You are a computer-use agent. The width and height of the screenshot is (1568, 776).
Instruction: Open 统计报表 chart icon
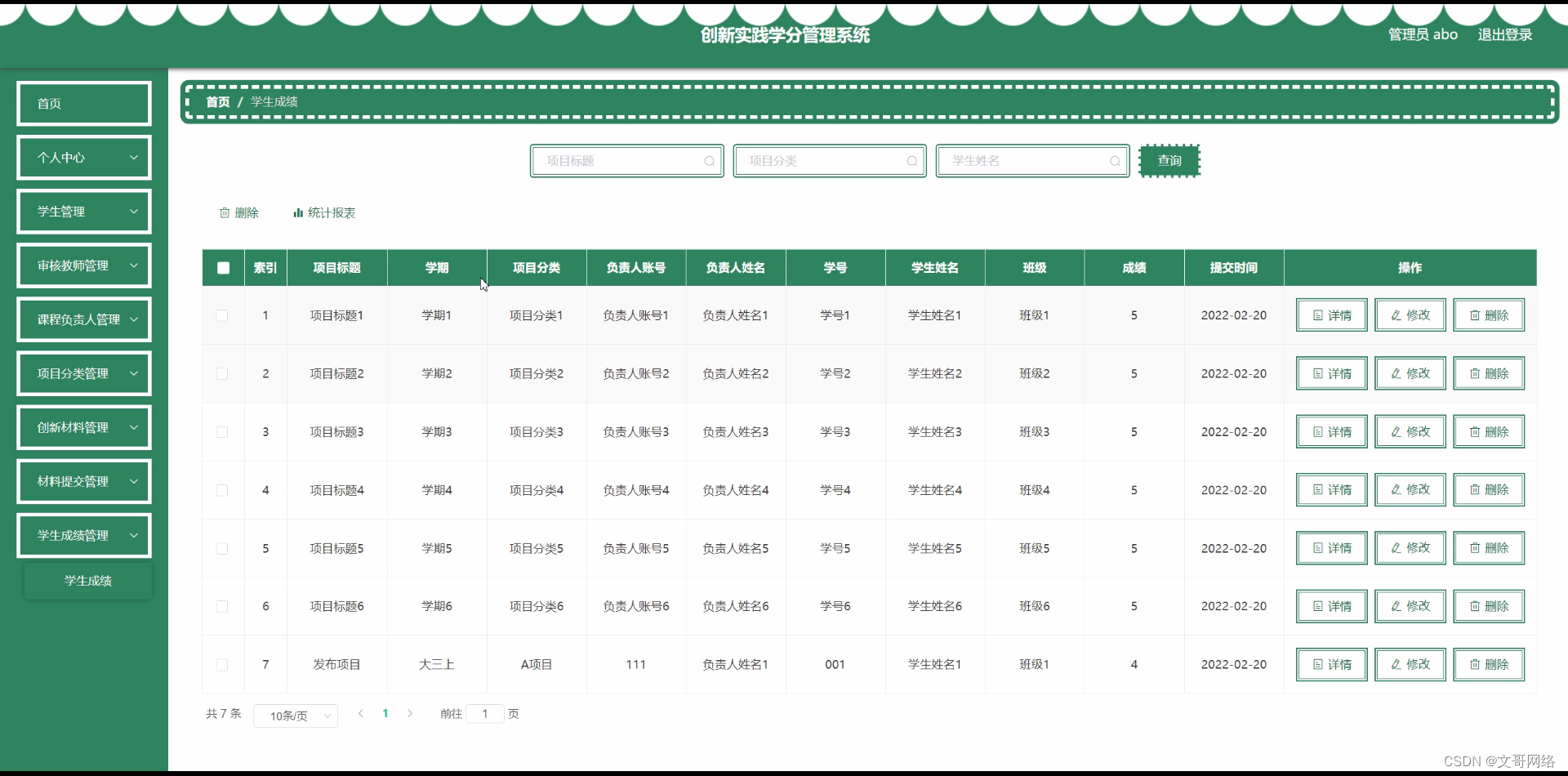pyautogui.click(x=298, y=212)
